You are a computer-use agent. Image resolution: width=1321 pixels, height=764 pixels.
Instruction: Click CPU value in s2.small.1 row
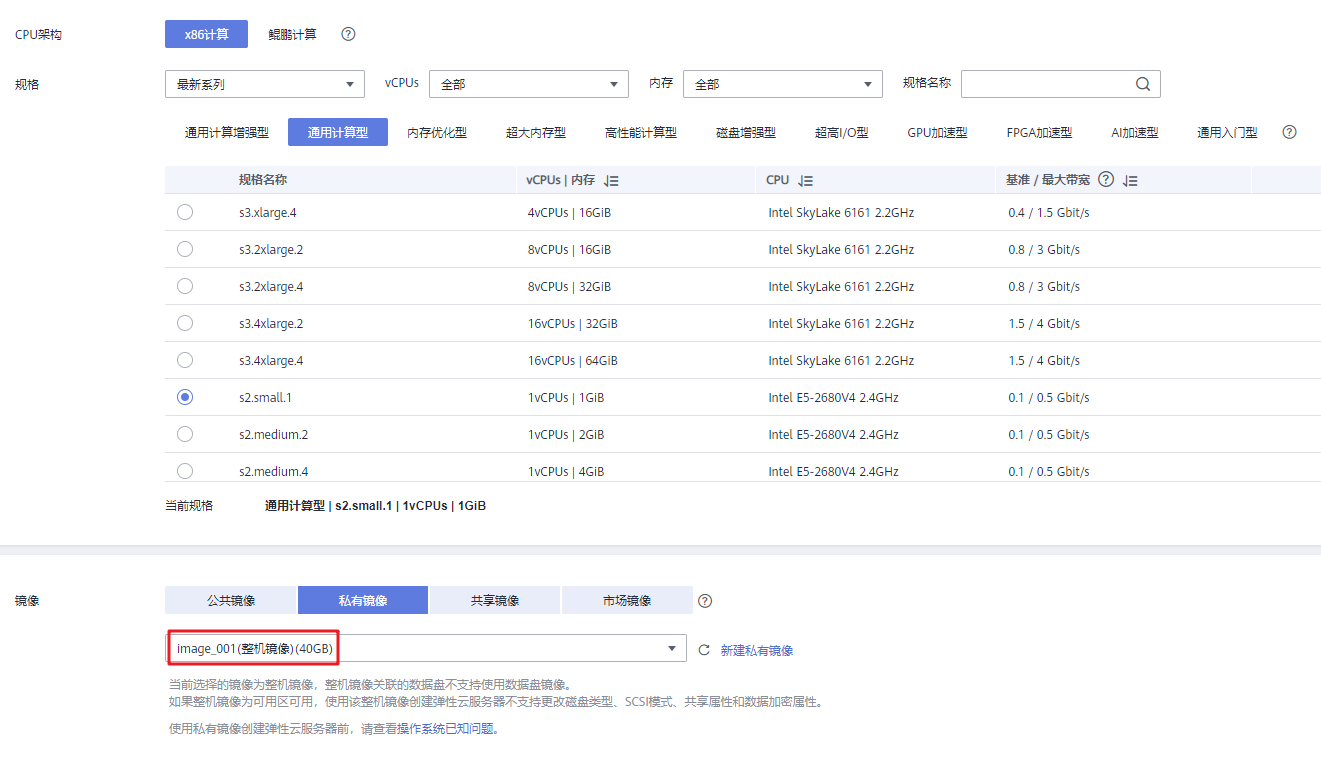tap(834, 398)
